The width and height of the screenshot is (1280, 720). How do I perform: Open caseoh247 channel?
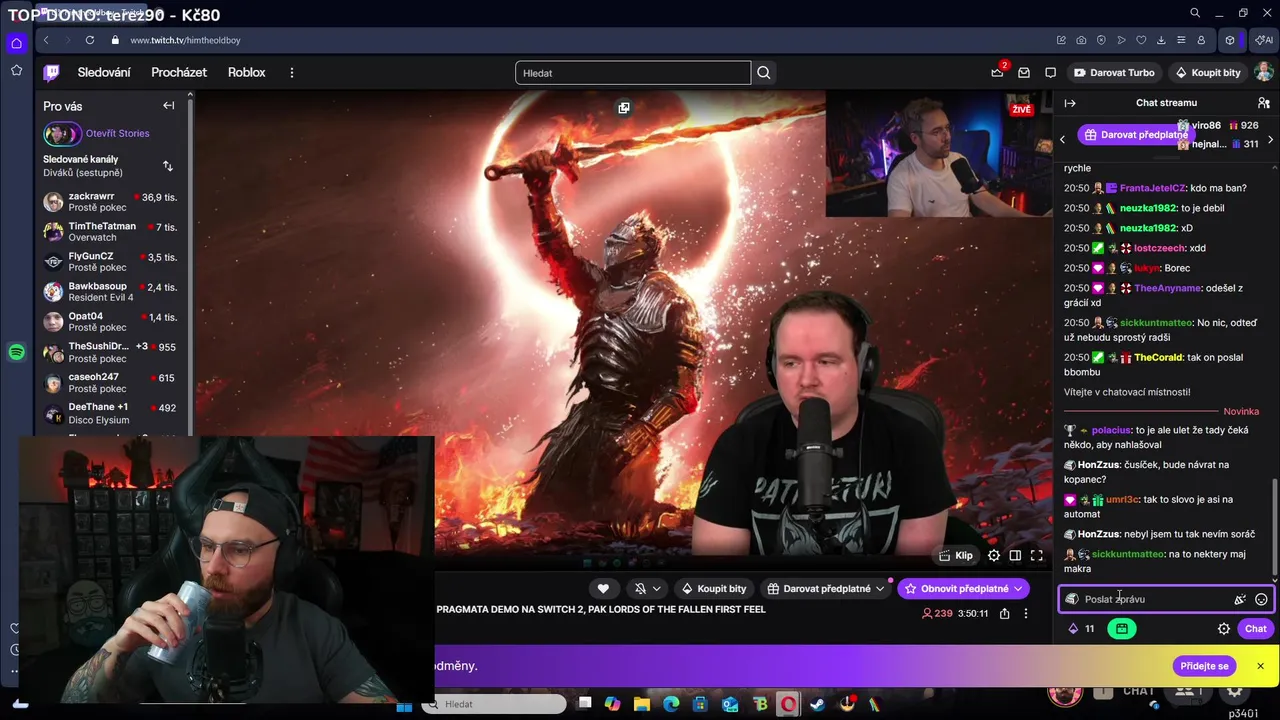(110, 382)
